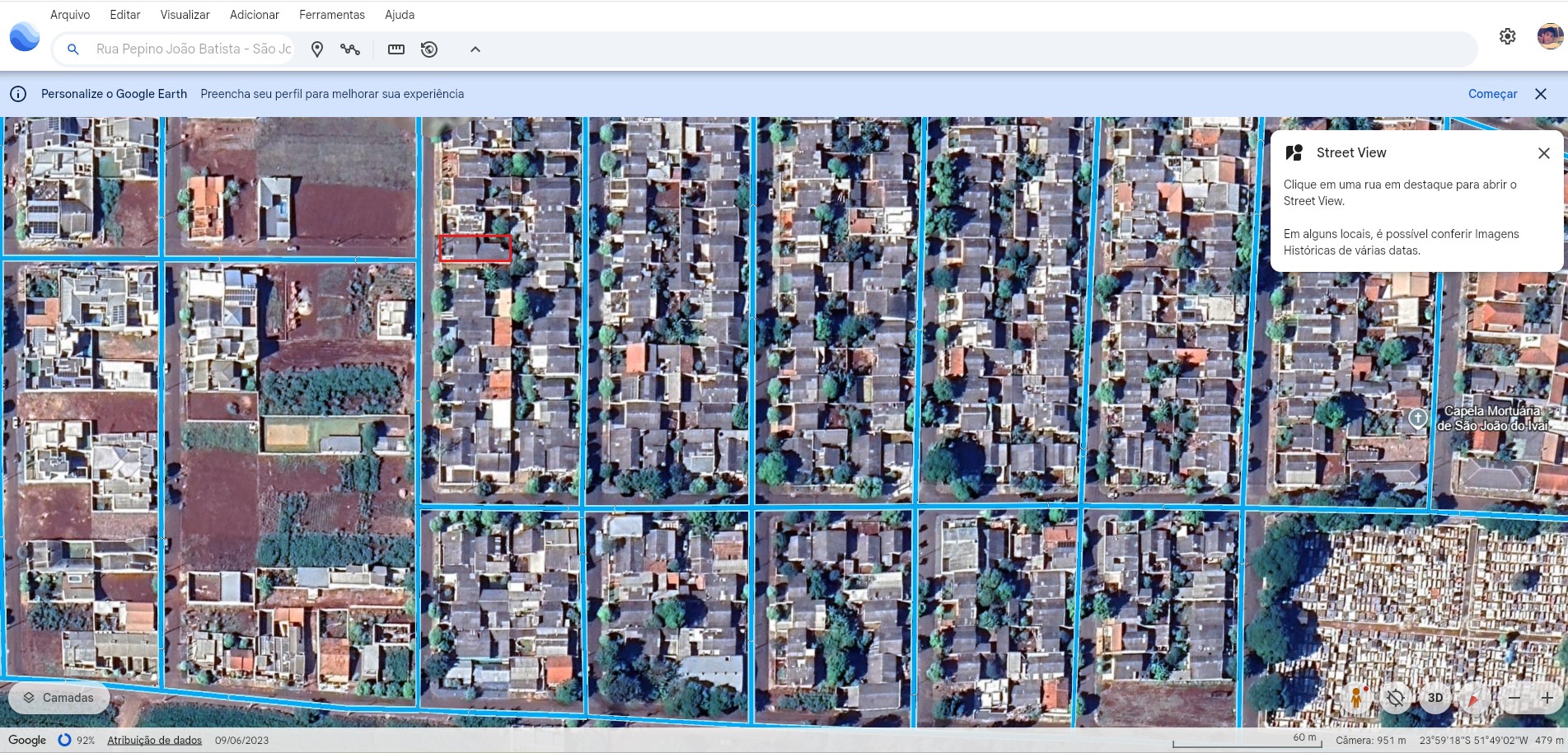This screenshot has width=1568, height=753.
Task: Zoom out with the minus button
Action: point(1514,698)
